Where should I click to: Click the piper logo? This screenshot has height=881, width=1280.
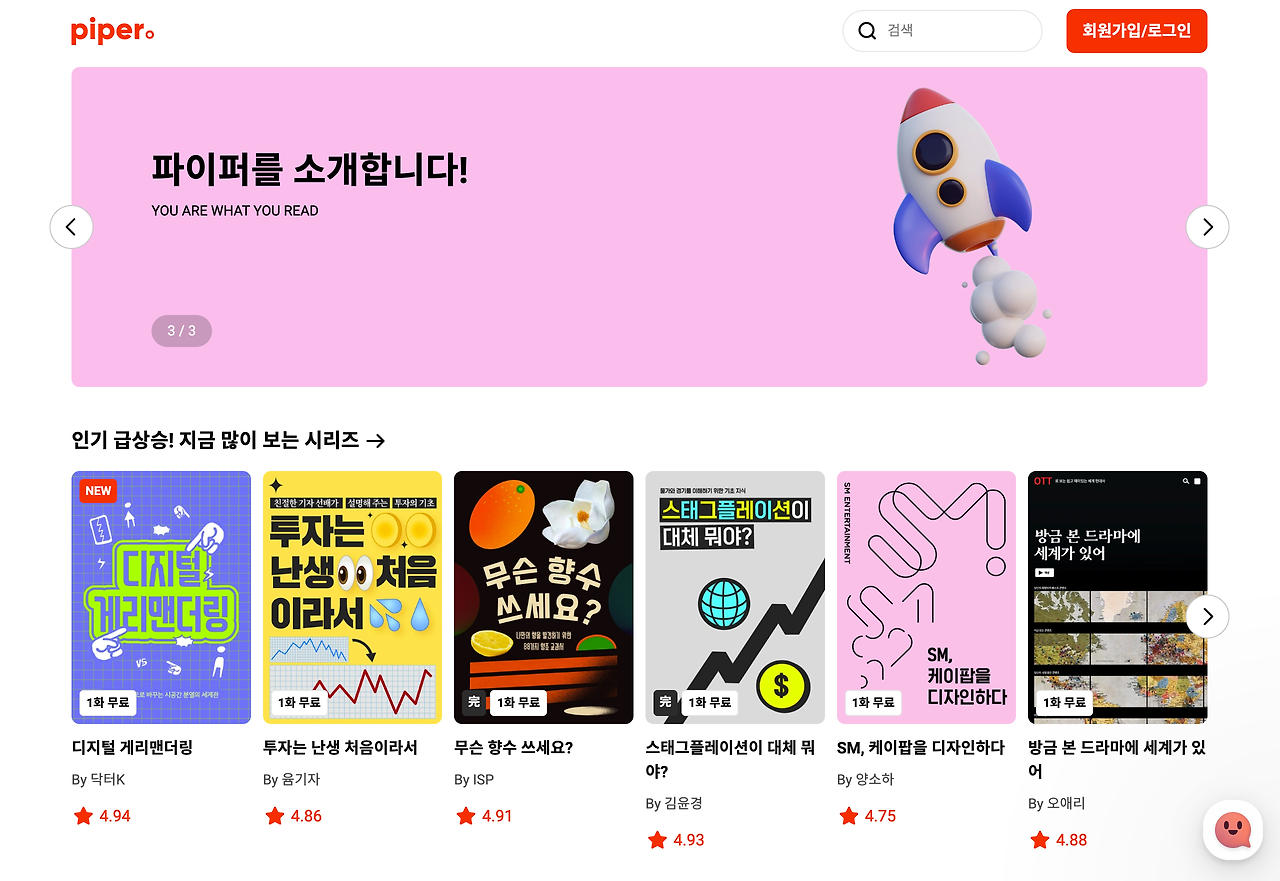coord(112,31)
